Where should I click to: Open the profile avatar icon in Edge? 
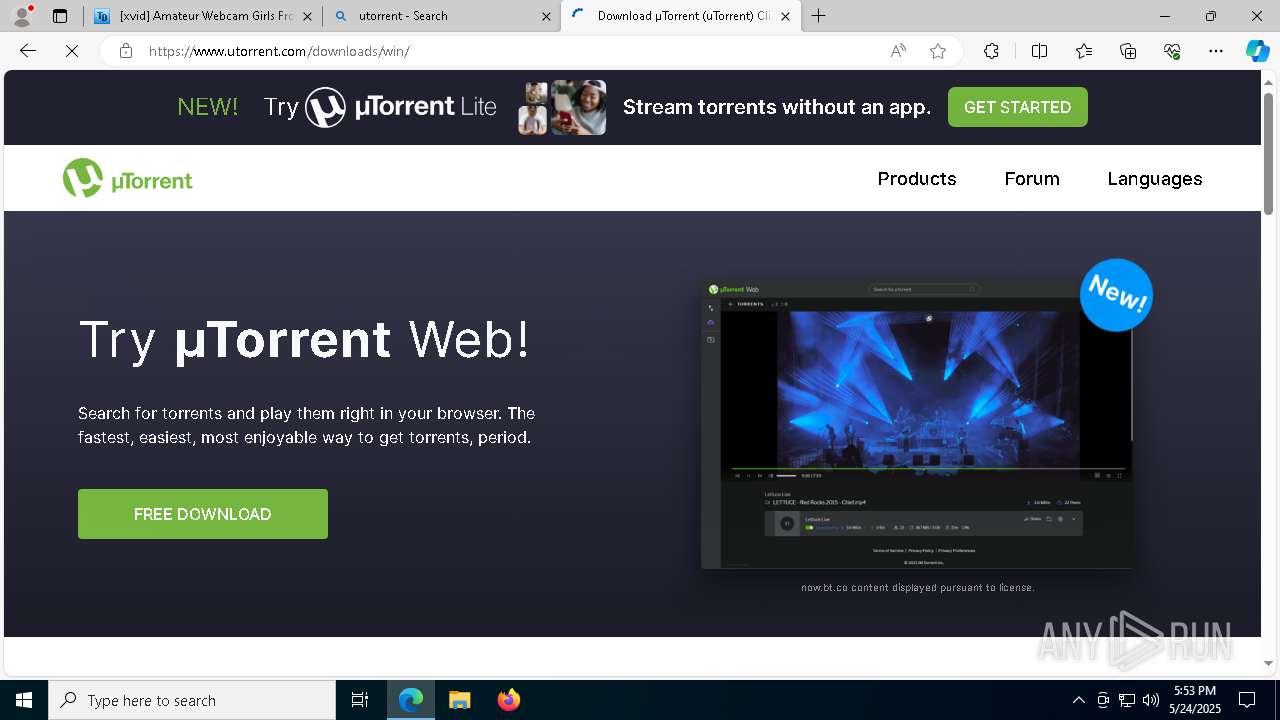[22, 16]
